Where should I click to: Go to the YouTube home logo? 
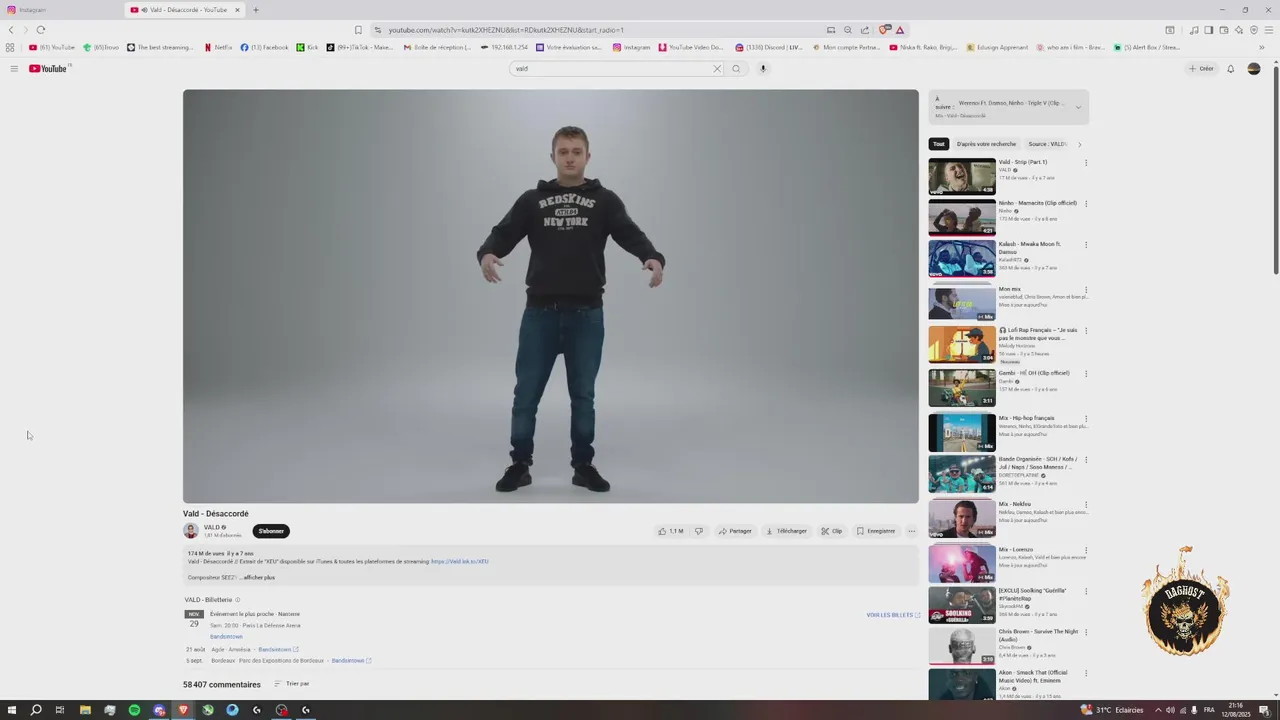coord(48,69)
